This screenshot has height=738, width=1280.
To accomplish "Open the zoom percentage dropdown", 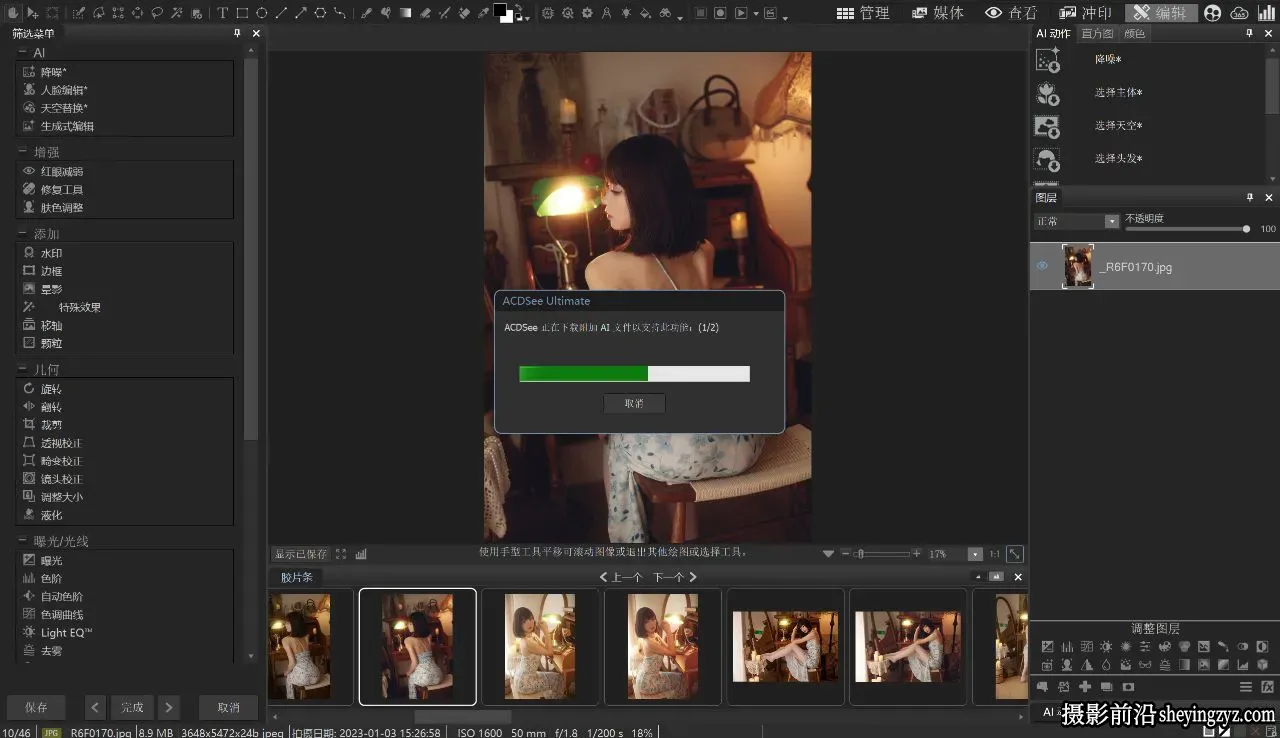I will (x=975, y=553).
